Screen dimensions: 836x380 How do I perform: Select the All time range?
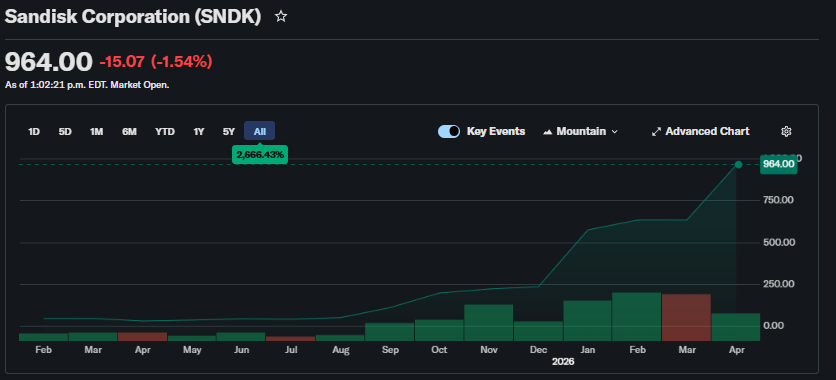click(260, 131)
